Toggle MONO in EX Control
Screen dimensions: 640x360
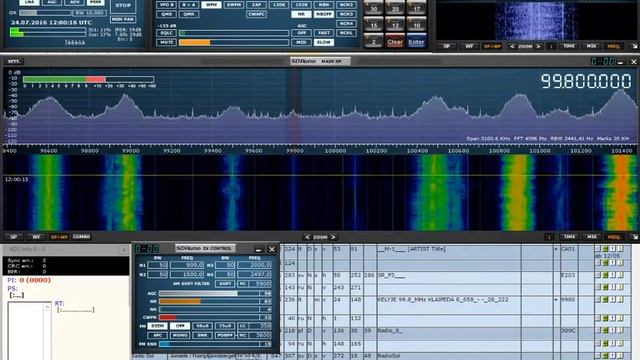pos(180,335)
